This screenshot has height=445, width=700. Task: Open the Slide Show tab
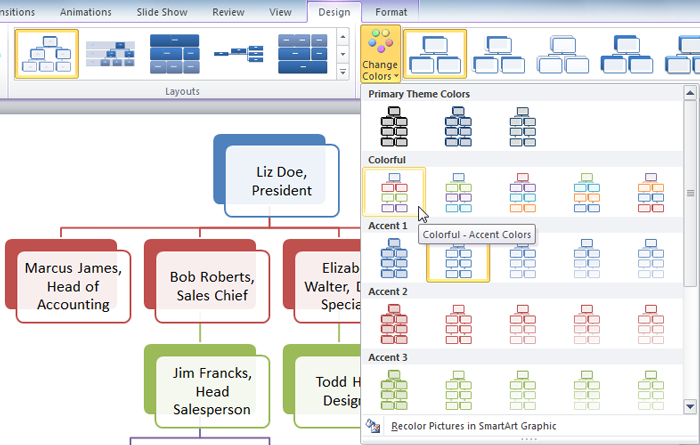pyautogui.click(x=164, y=12)
